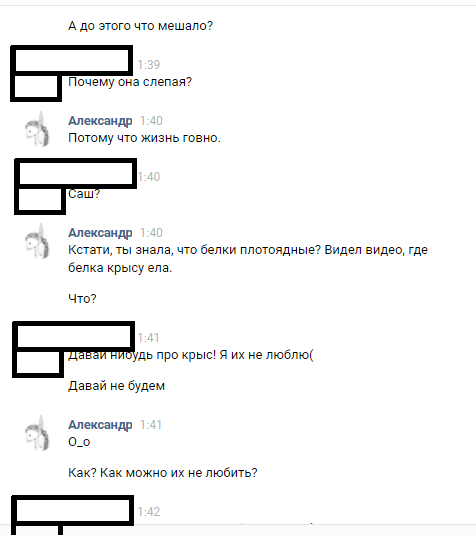Open Александр's name link above the squirrel message
476x535 pixels.
pos(100,233)
